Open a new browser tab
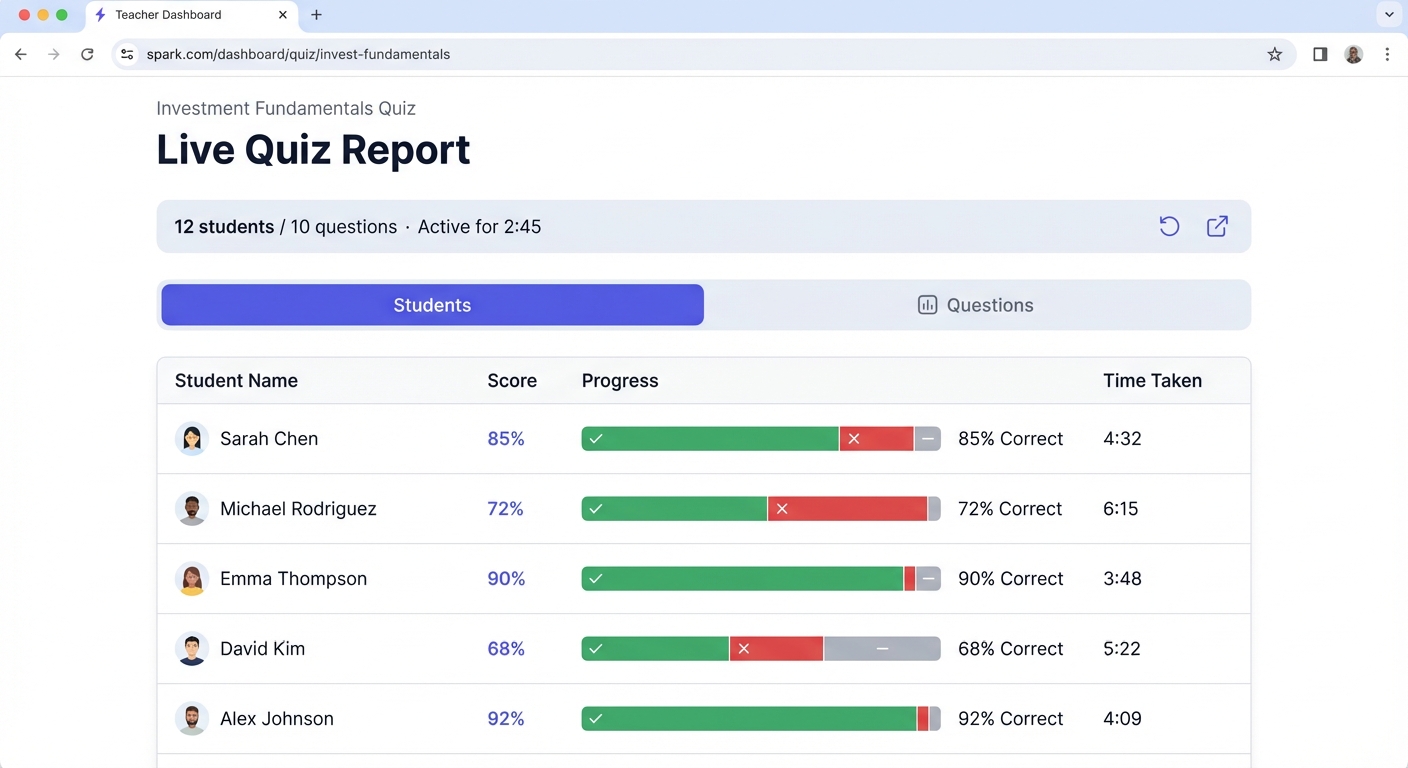 coord(316,15)
